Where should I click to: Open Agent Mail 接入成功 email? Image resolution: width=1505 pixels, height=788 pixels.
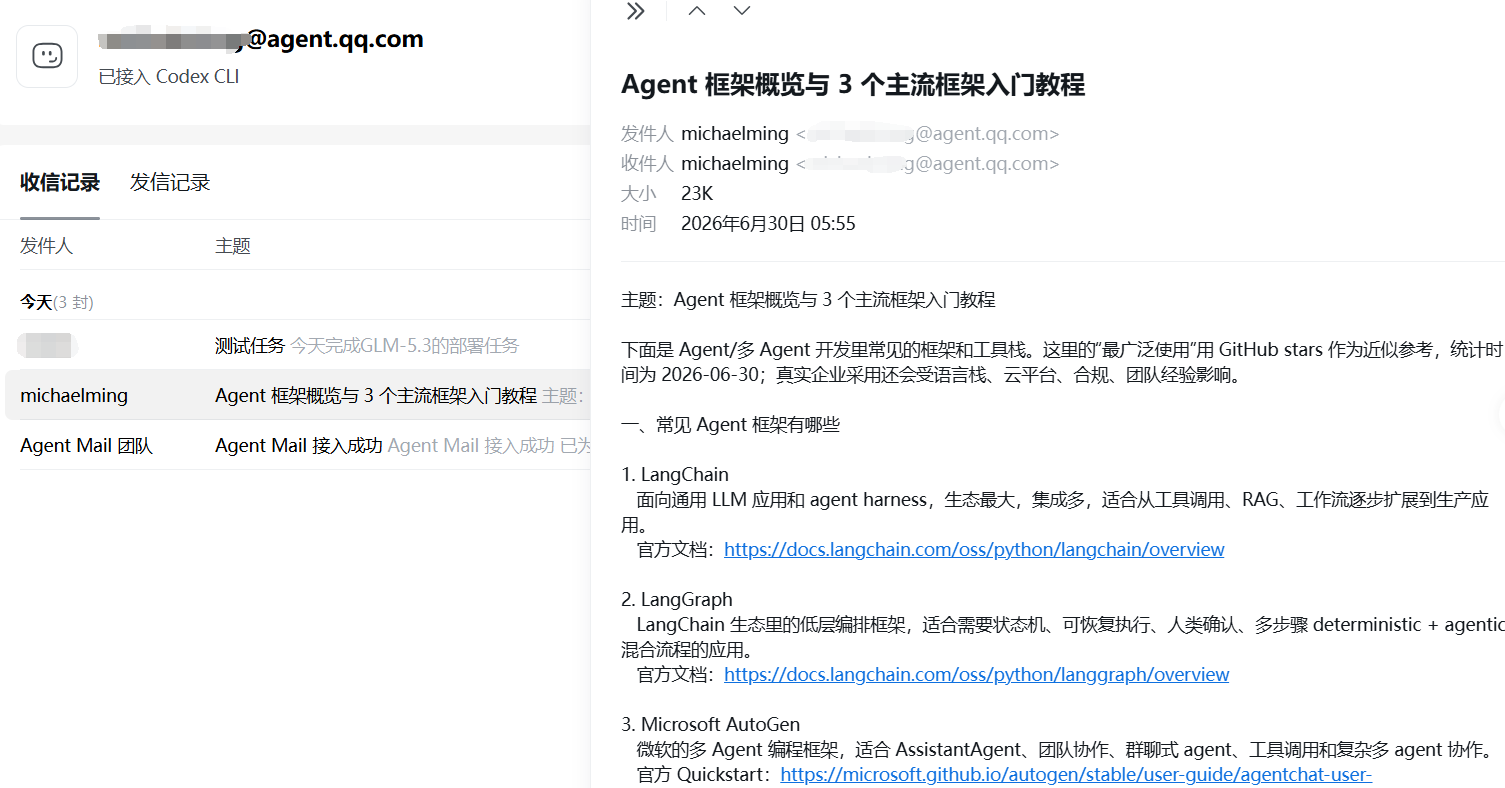point(297,445)
